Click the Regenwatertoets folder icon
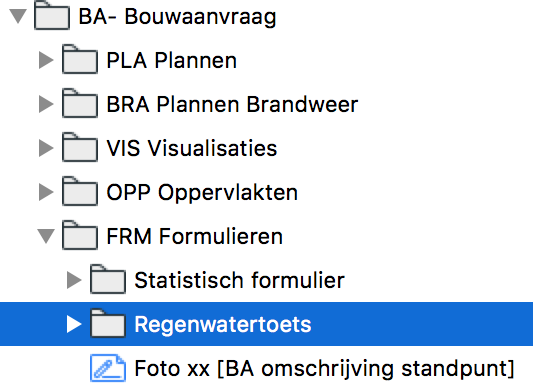Image resolution: width=533 pixels, height=390 pixels. (x=108, y=323)
